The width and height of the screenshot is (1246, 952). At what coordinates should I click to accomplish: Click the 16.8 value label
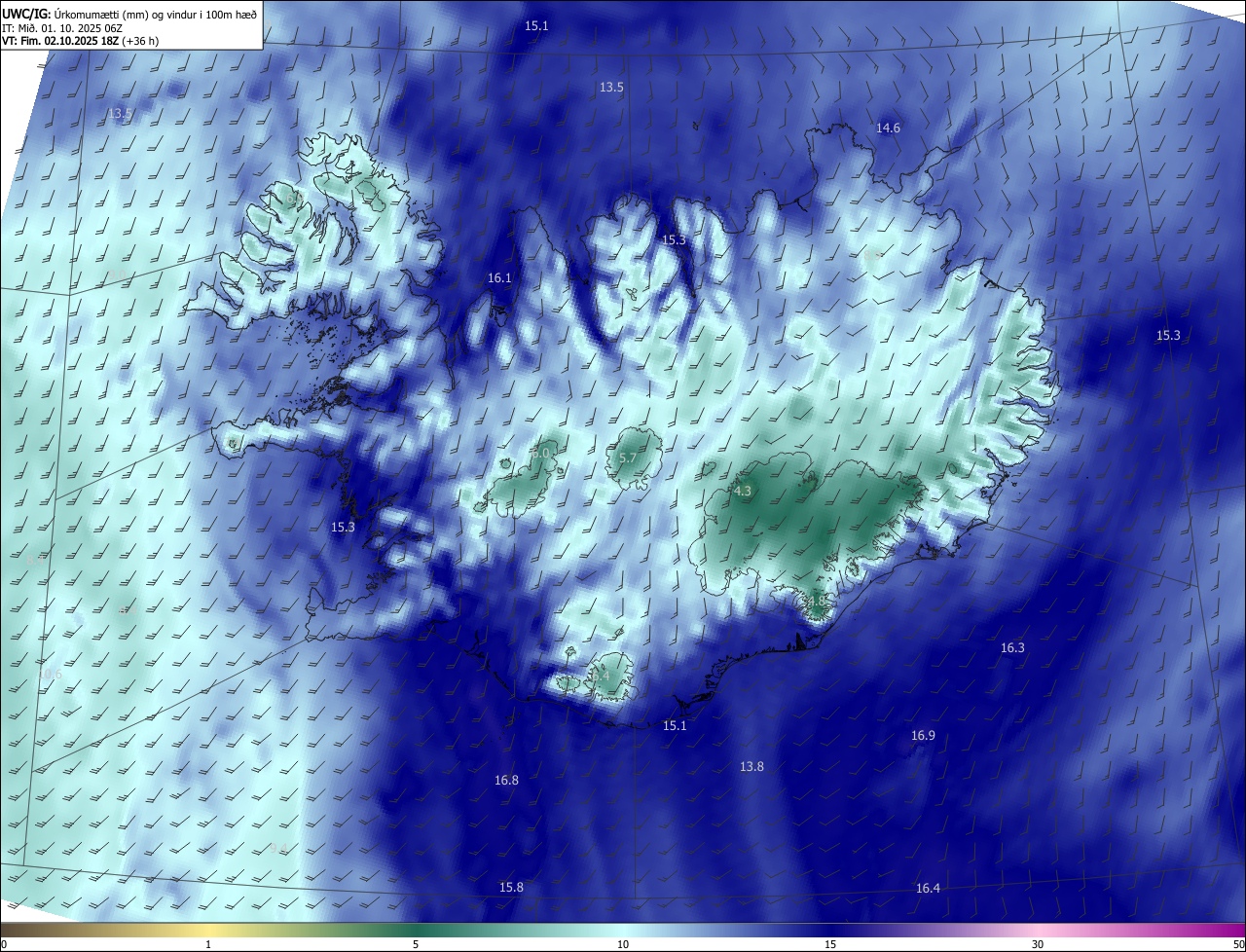[x=506, y=781]
